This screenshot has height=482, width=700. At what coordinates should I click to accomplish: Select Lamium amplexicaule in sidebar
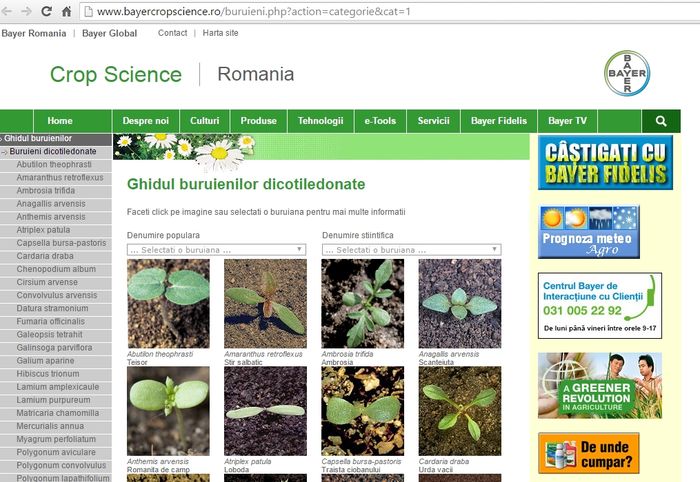[56, 387]
